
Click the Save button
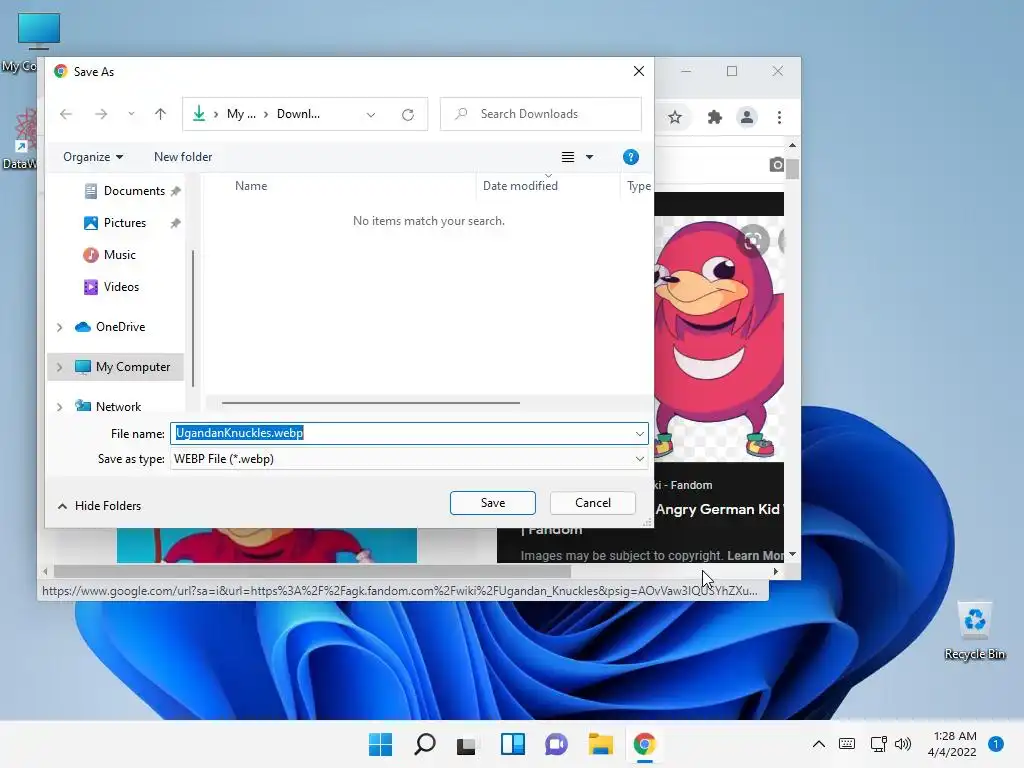[x=492, y=503]
